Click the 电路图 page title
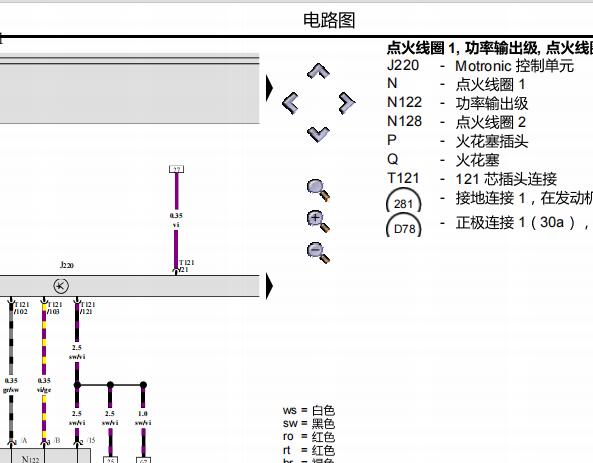 329,20
